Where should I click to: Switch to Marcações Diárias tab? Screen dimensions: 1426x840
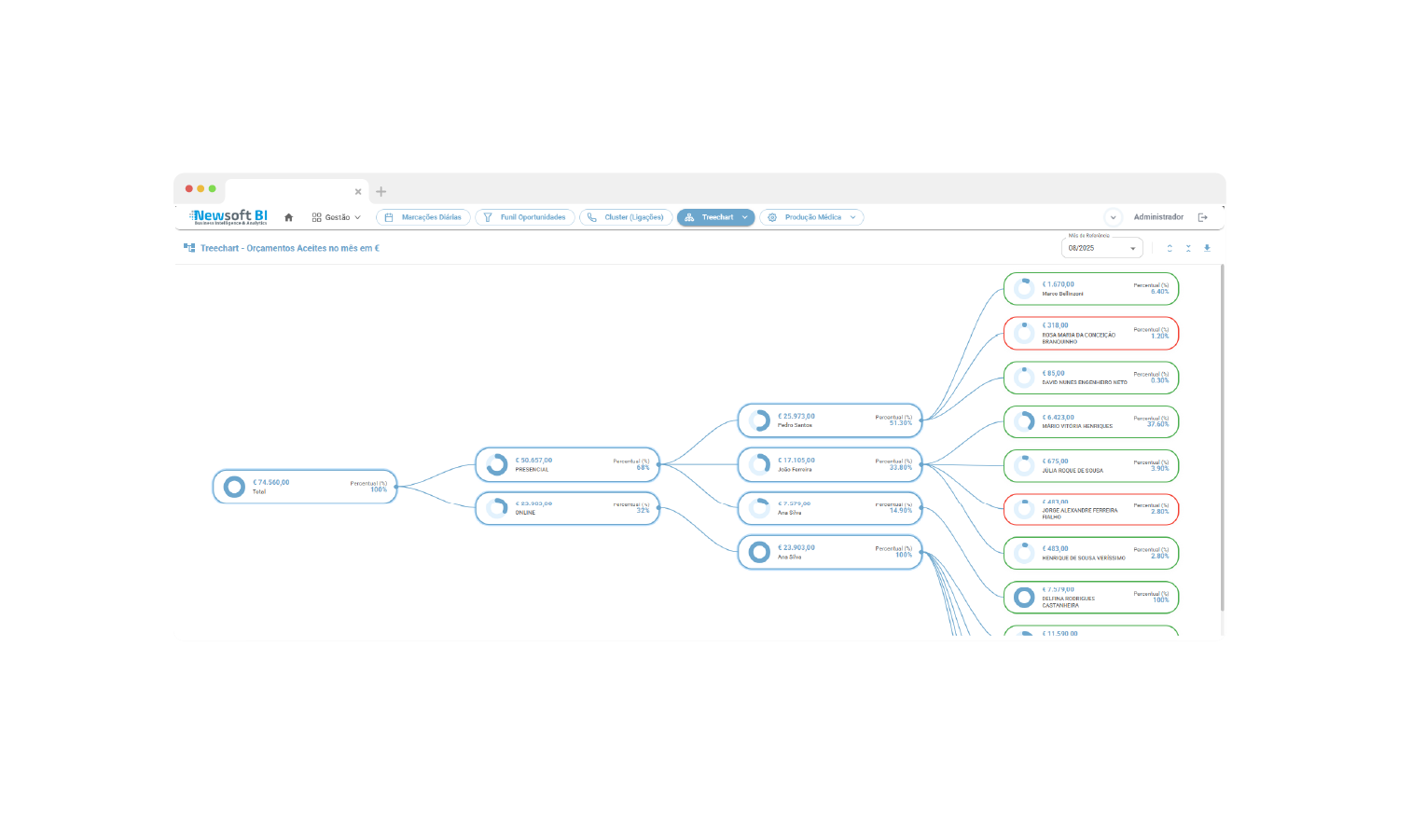(423, 217)
